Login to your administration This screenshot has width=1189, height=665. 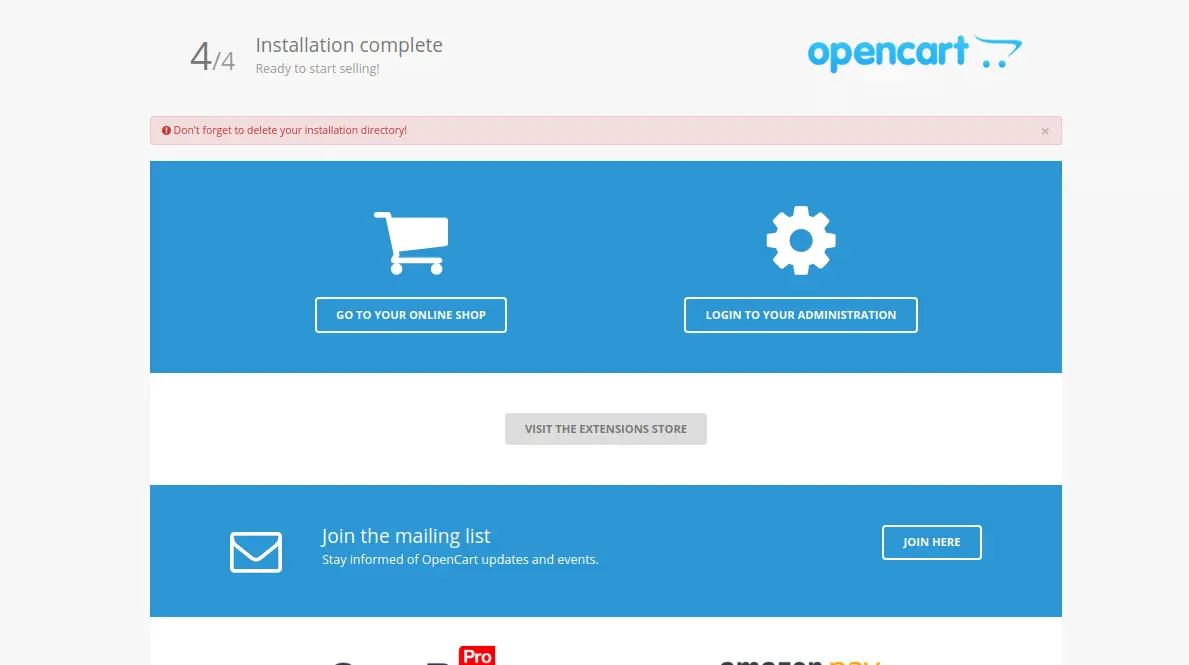tap(801, 315)
